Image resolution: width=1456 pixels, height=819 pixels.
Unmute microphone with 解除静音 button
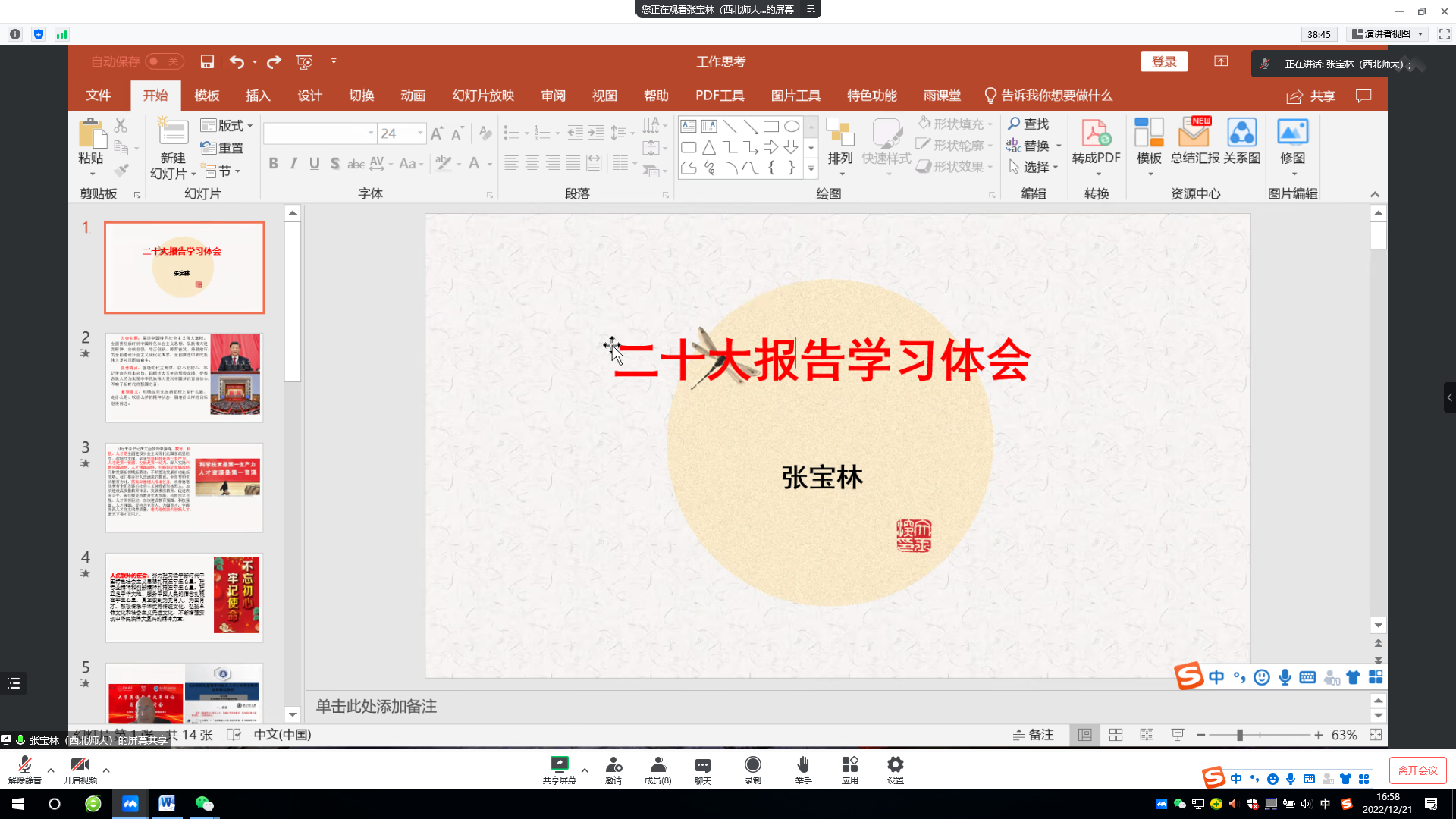[x=24, y=766]
